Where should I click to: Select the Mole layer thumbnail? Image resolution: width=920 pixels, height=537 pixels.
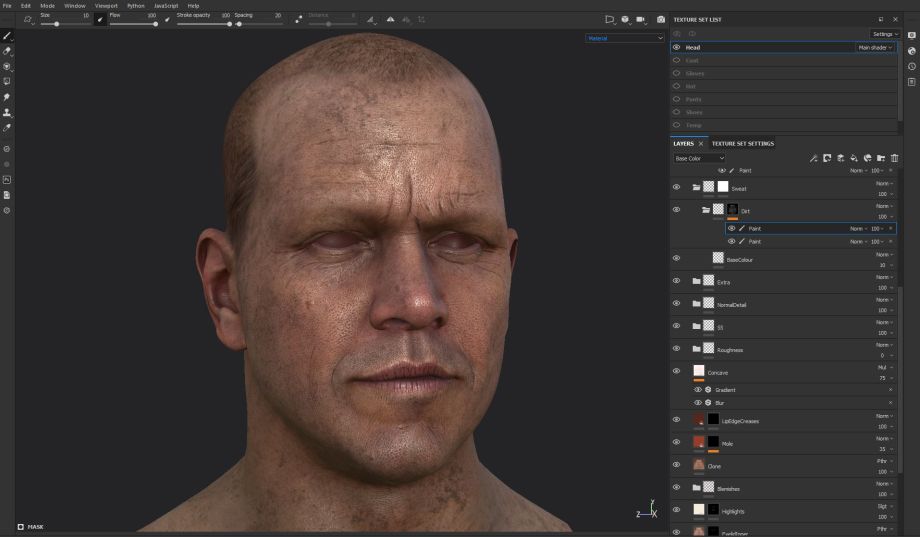coord(699,442)
